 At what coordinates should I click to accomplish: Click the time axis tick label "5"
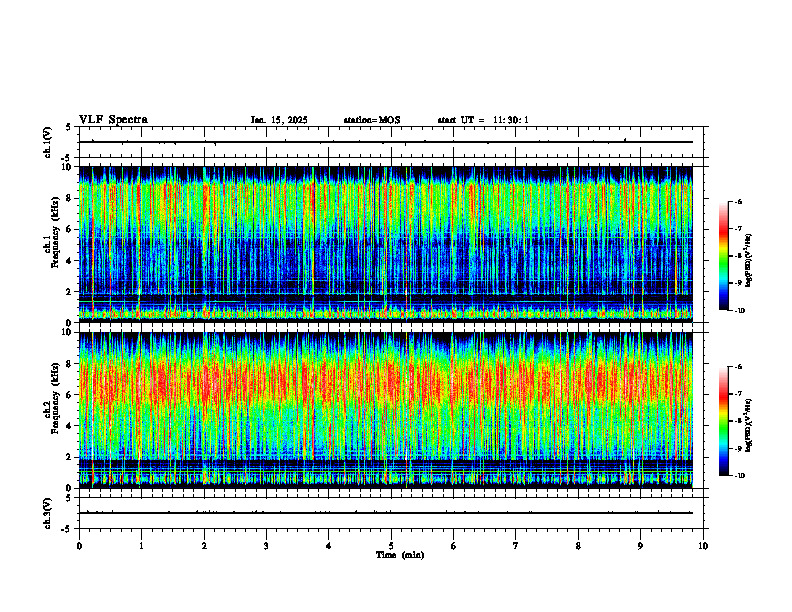391,546
